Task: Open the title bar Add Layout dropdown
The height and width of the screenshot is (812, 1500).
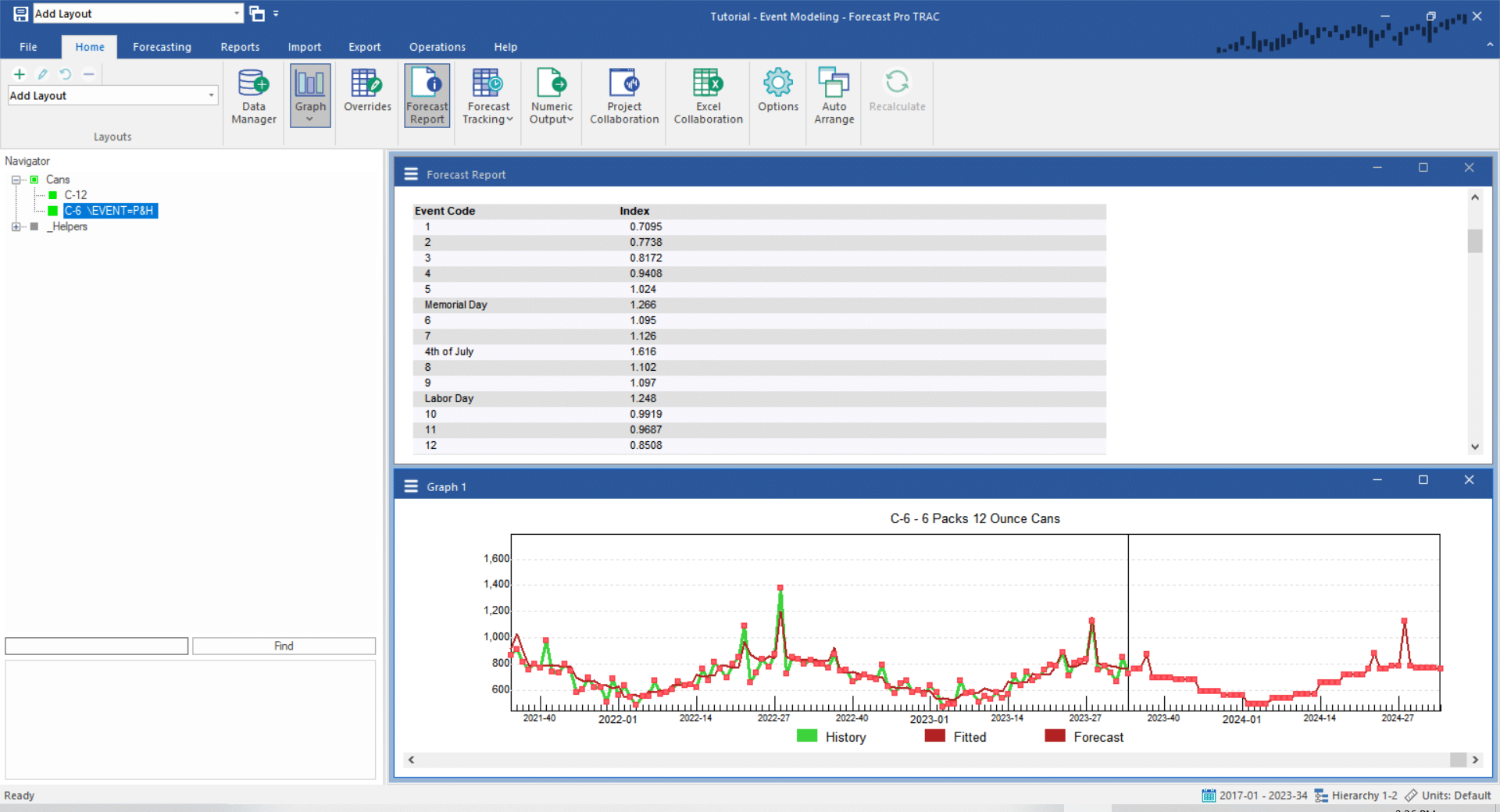Action: point(237,14)
